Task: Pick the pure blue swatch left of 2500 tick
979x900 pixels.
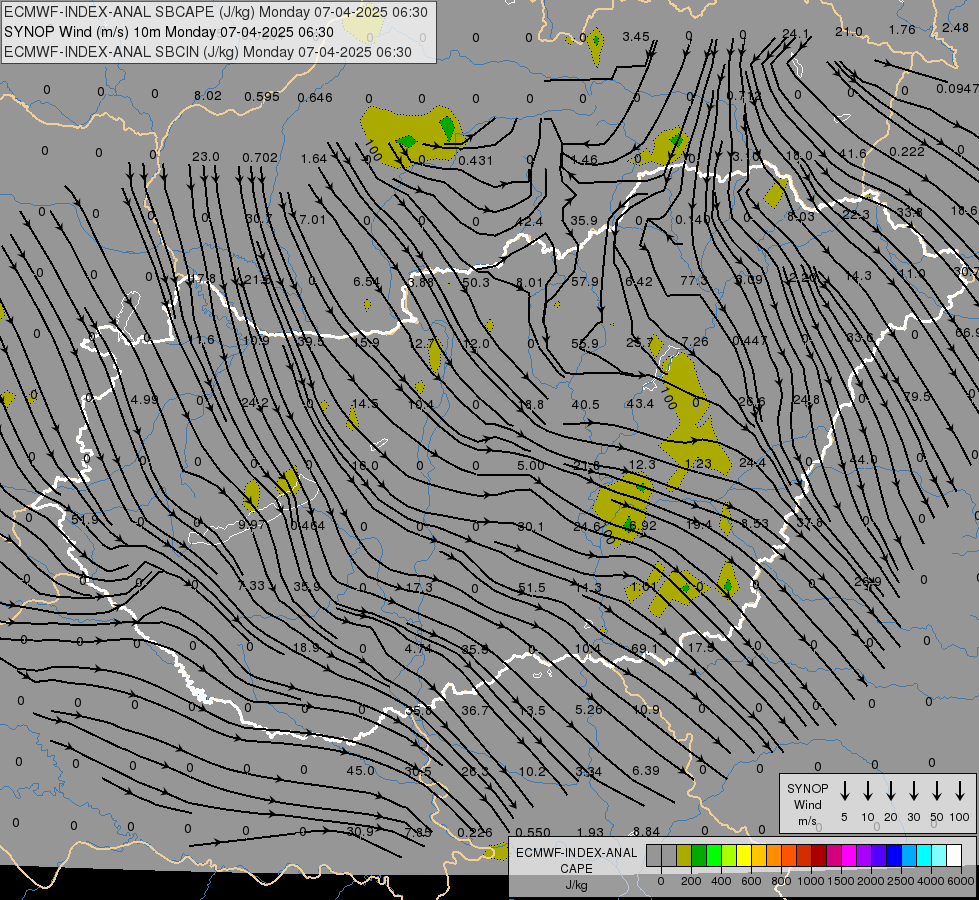Action: coord(893,856)
